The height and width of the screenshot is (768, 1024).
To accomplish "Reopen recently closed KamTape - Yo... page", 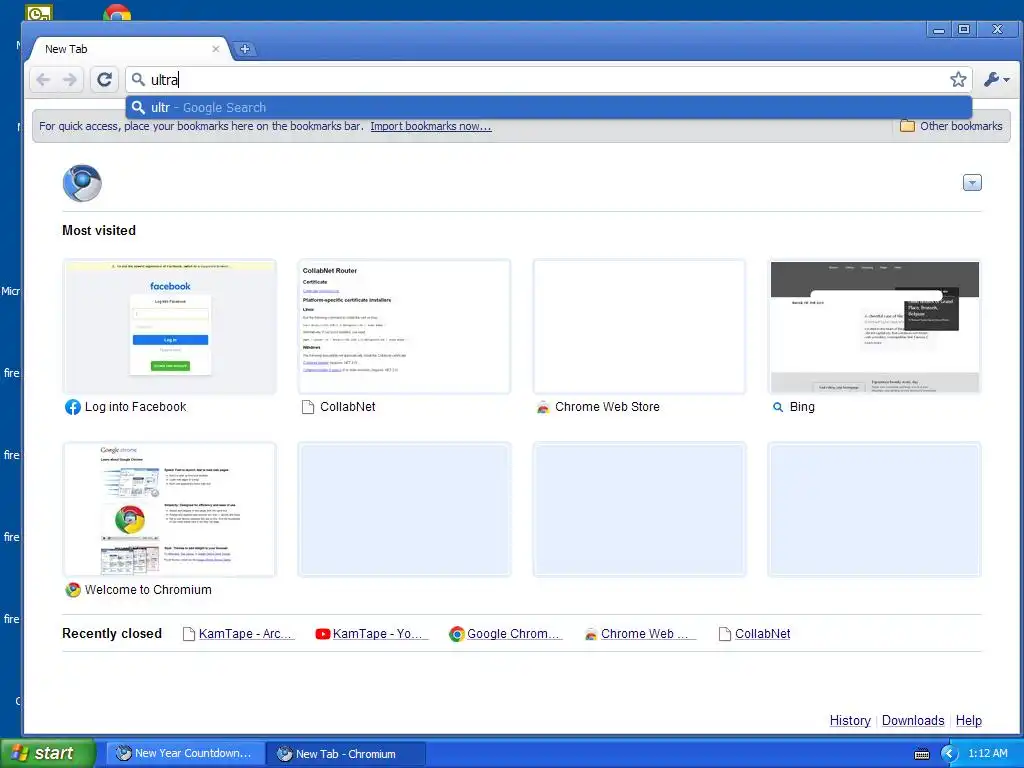I will click(x=372, y=633).
